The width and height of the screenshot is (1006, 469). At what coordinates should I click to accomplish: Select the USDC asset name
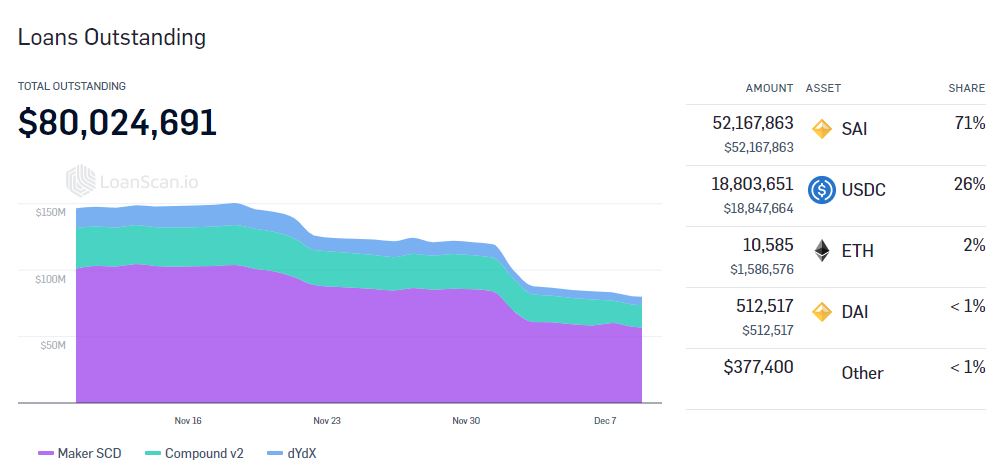tap(864, 190)
